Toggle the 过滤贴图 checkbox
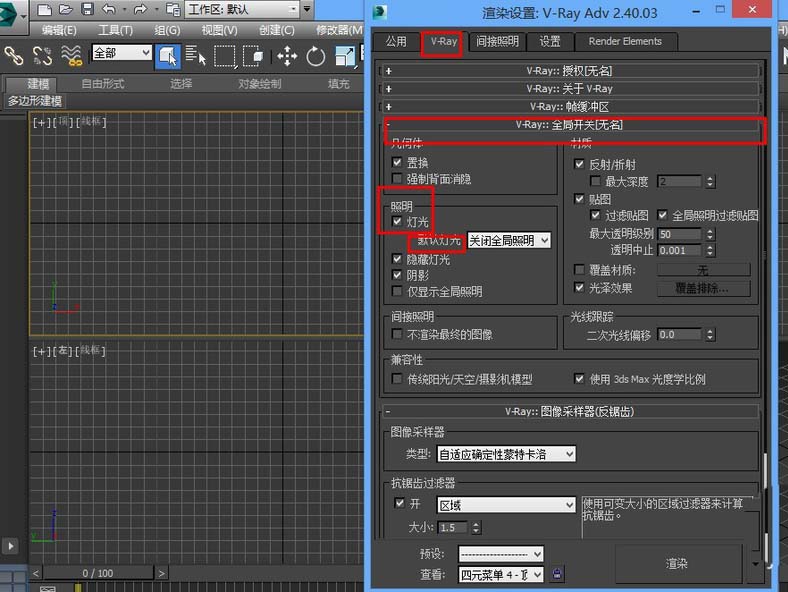This screenshot has width=788, height=592. [596, 215]
